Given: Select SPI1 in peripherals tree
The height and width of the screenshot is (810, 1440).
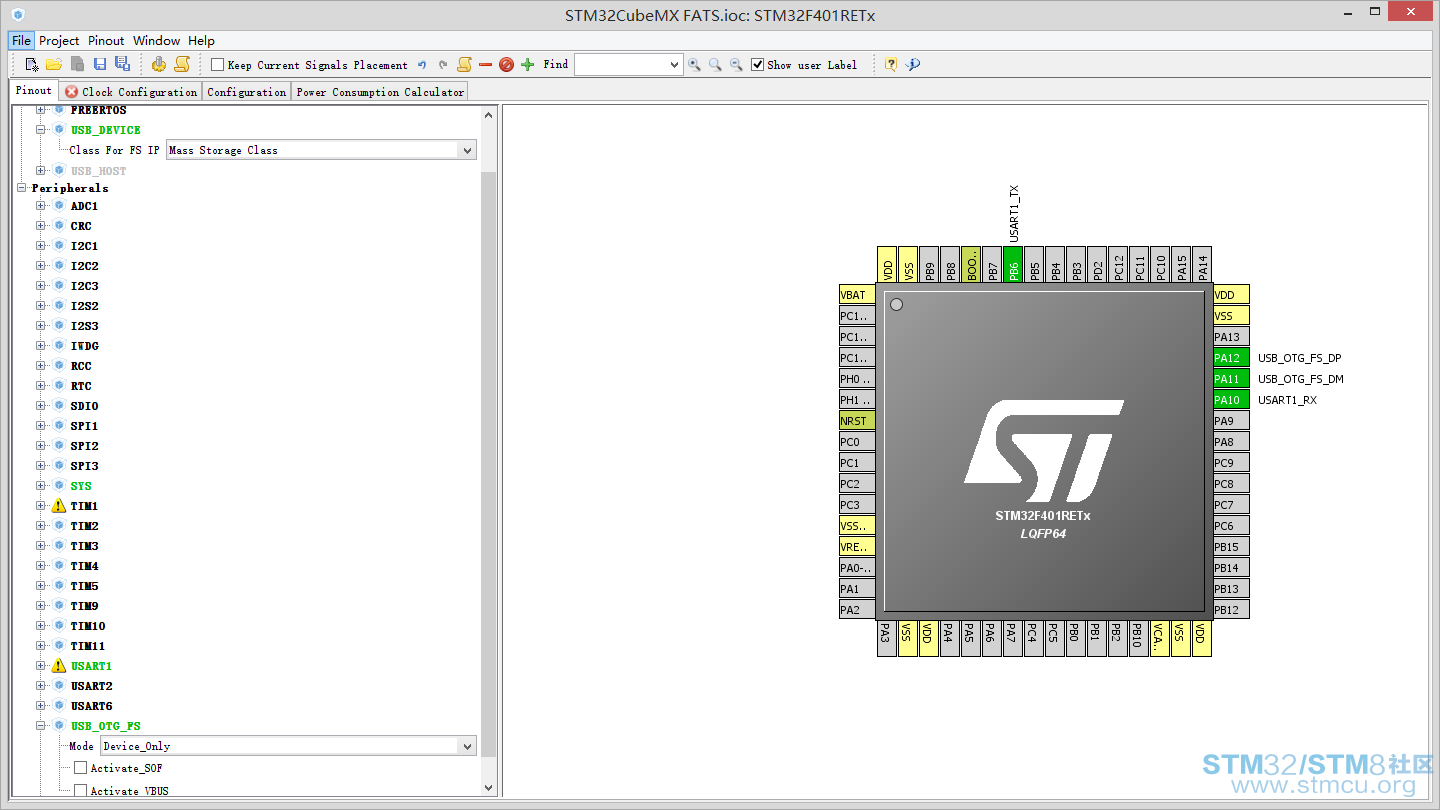Looking at the screenshot, I should 84,426.
